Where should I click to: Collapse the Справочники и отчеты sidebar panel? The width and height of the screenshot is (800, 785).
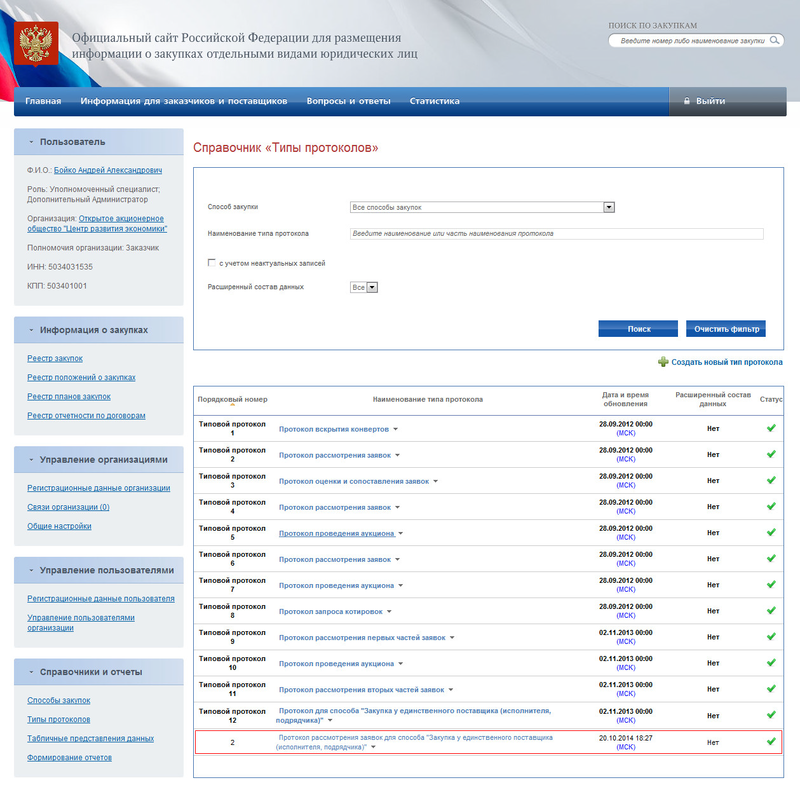pyautogui.click(x=32, y=672)
